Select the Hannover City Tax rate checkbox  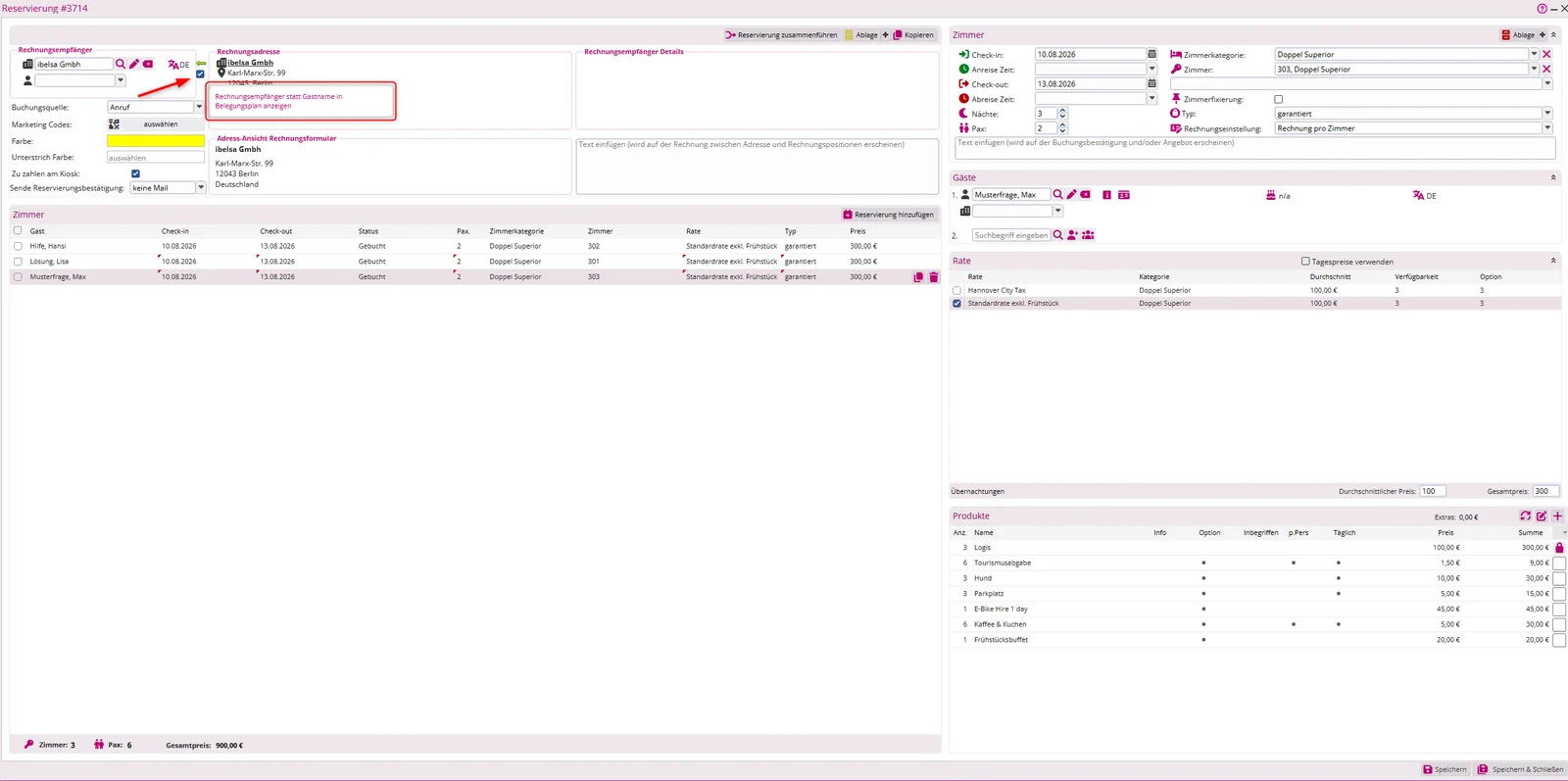click(957, 291)
